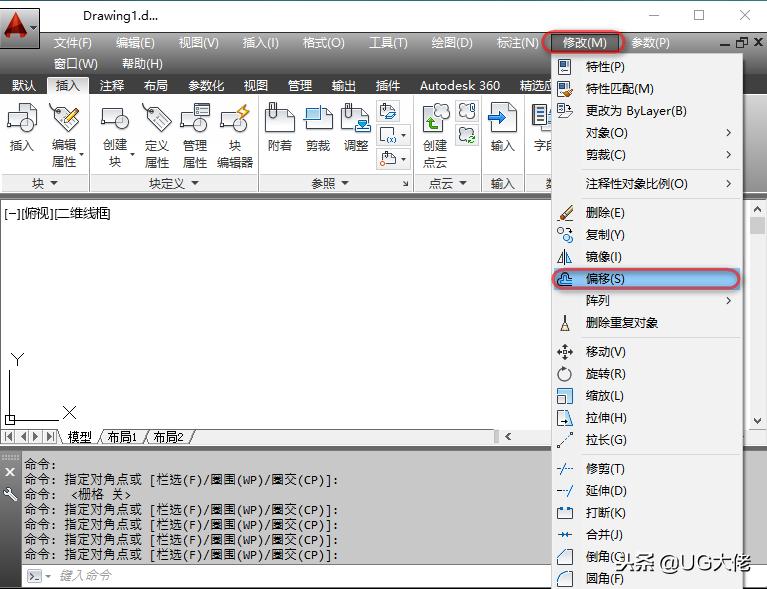Click the viewport visual style label 二维线框

click(83, 213)
